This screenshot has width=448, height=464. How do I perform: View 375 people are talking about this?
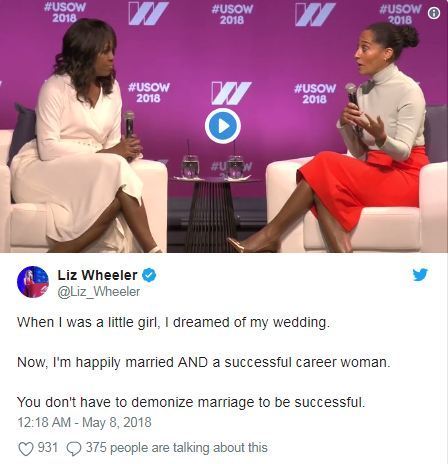point(177,448)
